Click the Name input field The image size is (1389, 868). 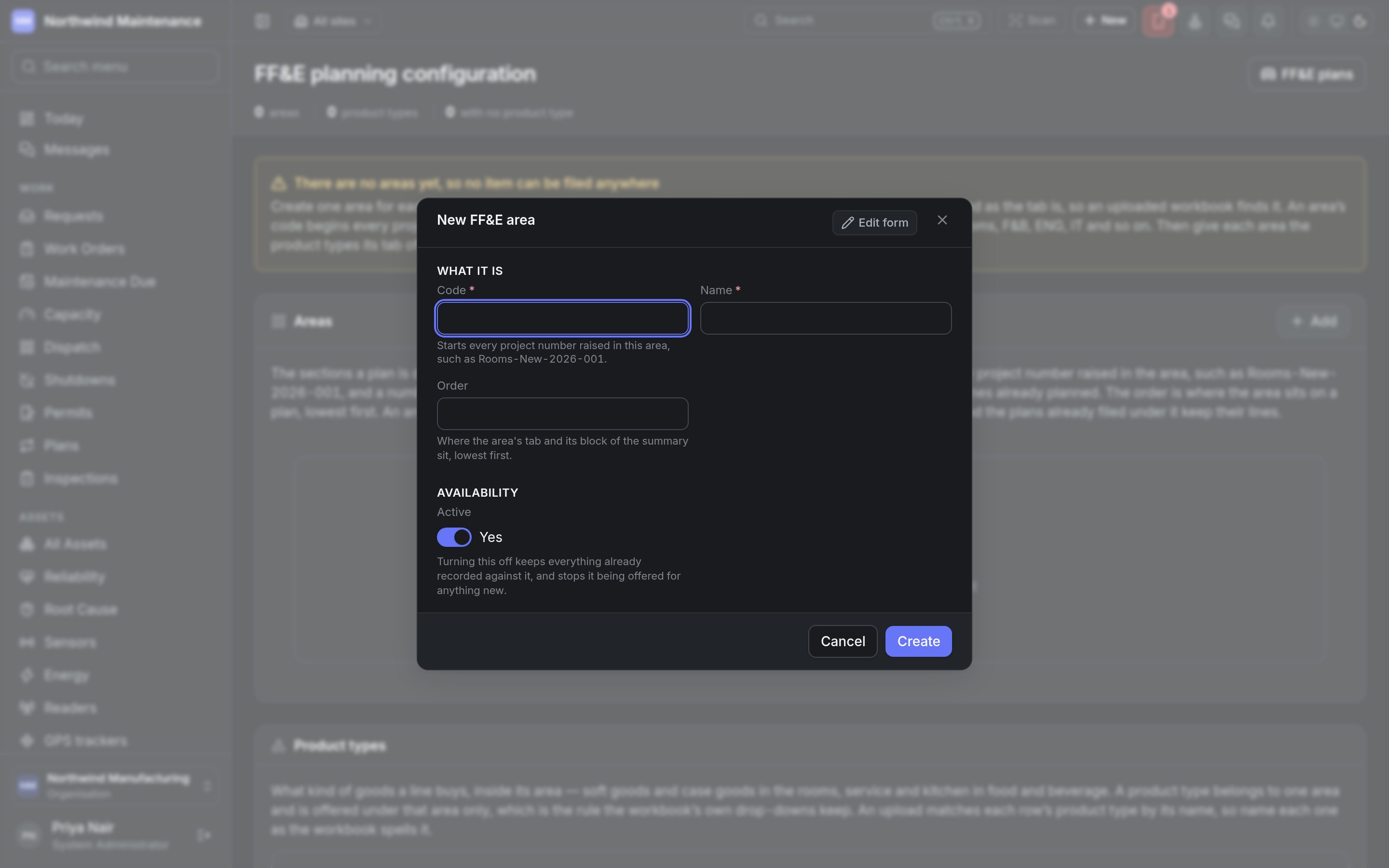coord(825,318)
